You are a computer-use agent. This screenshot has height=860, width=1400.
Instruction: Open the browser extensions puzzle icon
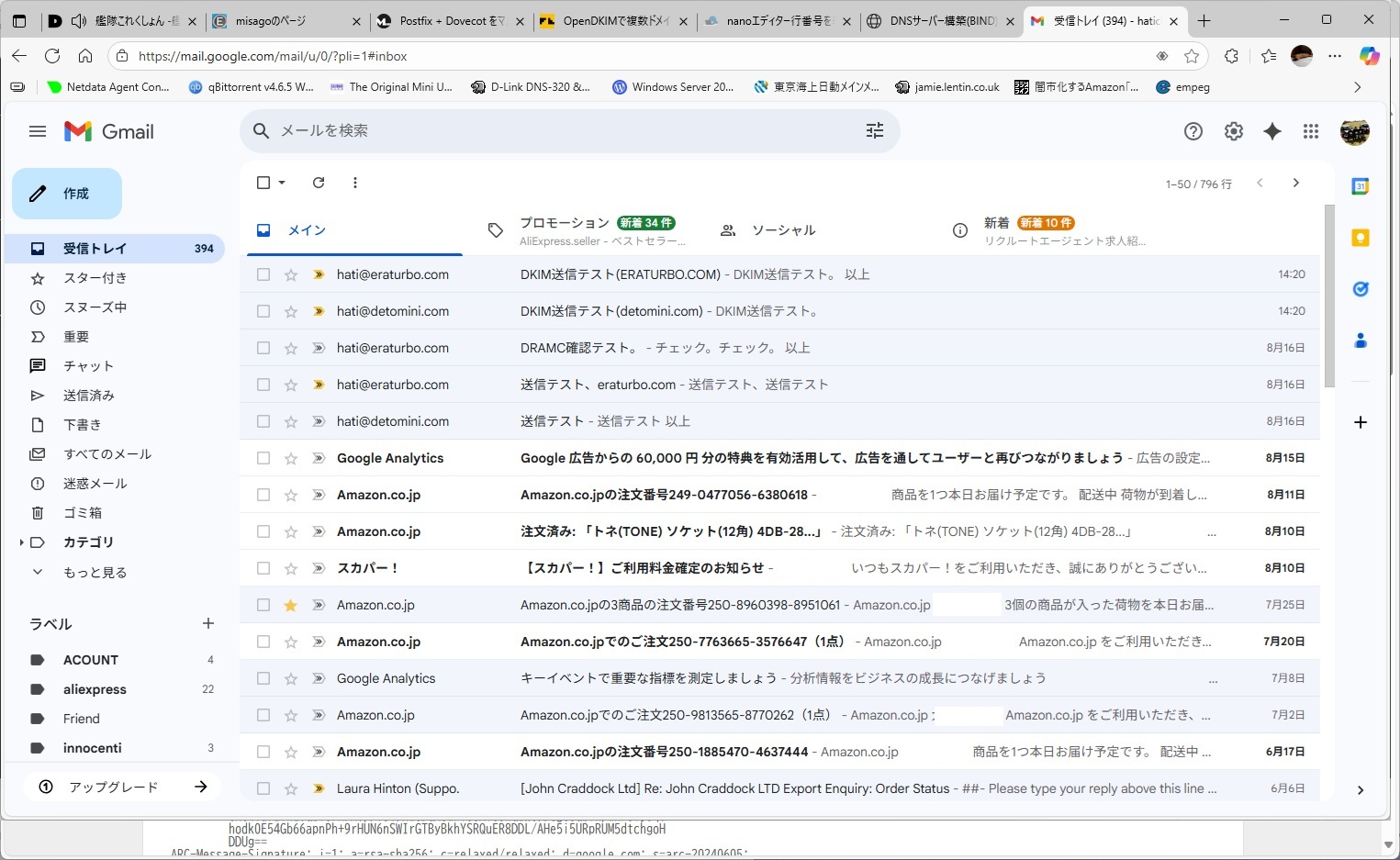coord(1232,56)
